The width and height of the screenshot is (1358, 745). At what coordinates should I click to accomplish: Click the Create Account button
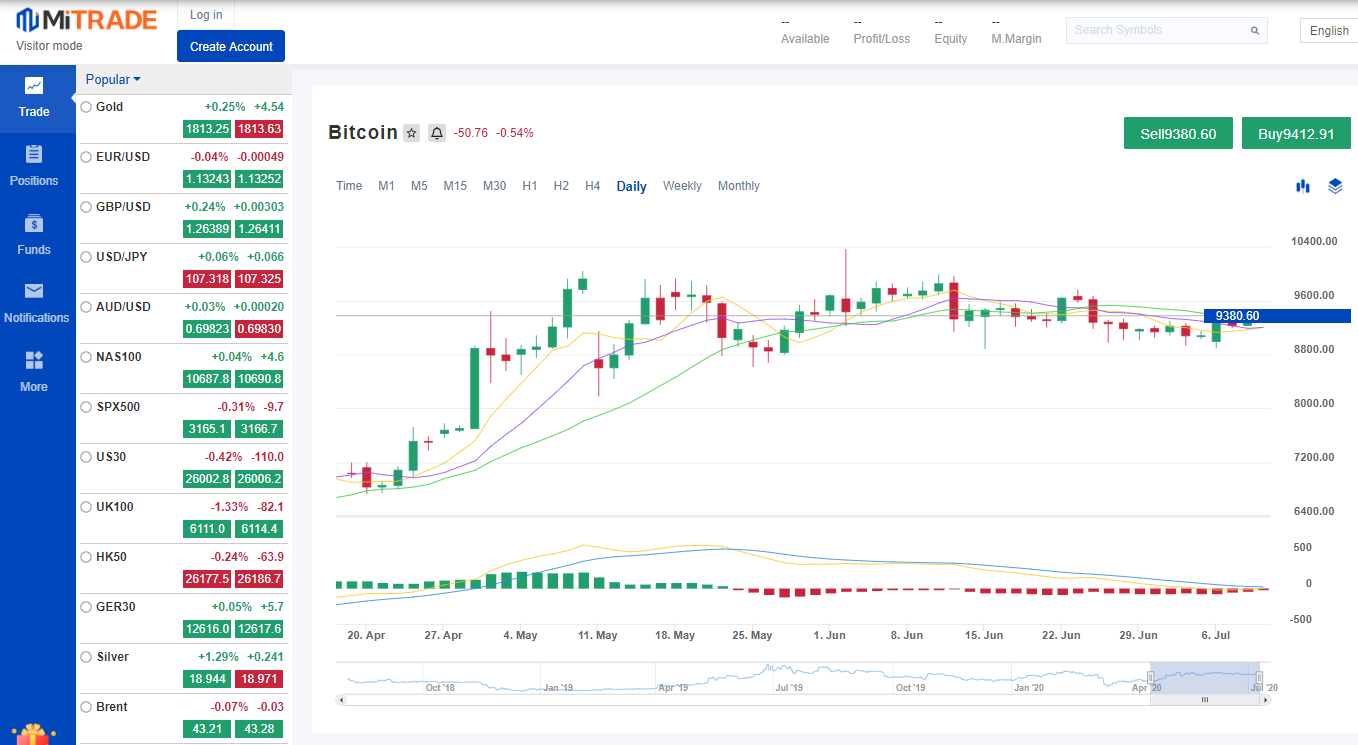pyautogui.click(x=231, y=46)
